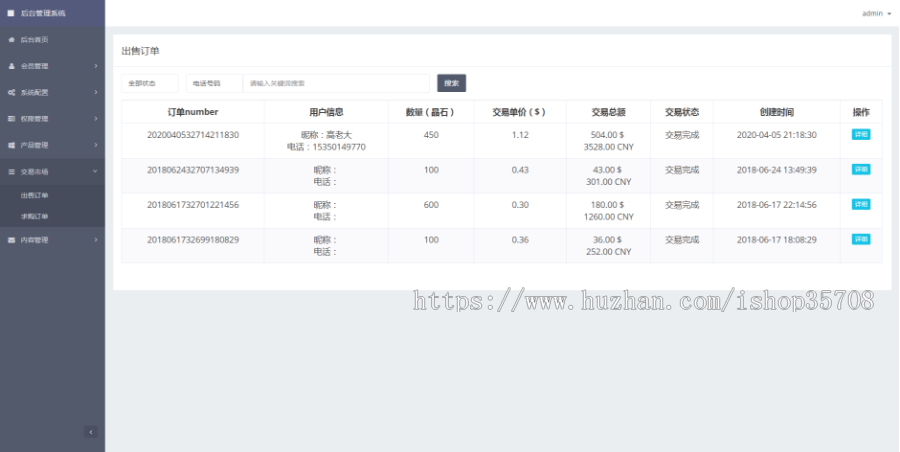Click the 出售订单 page heading

coord(141,51)
